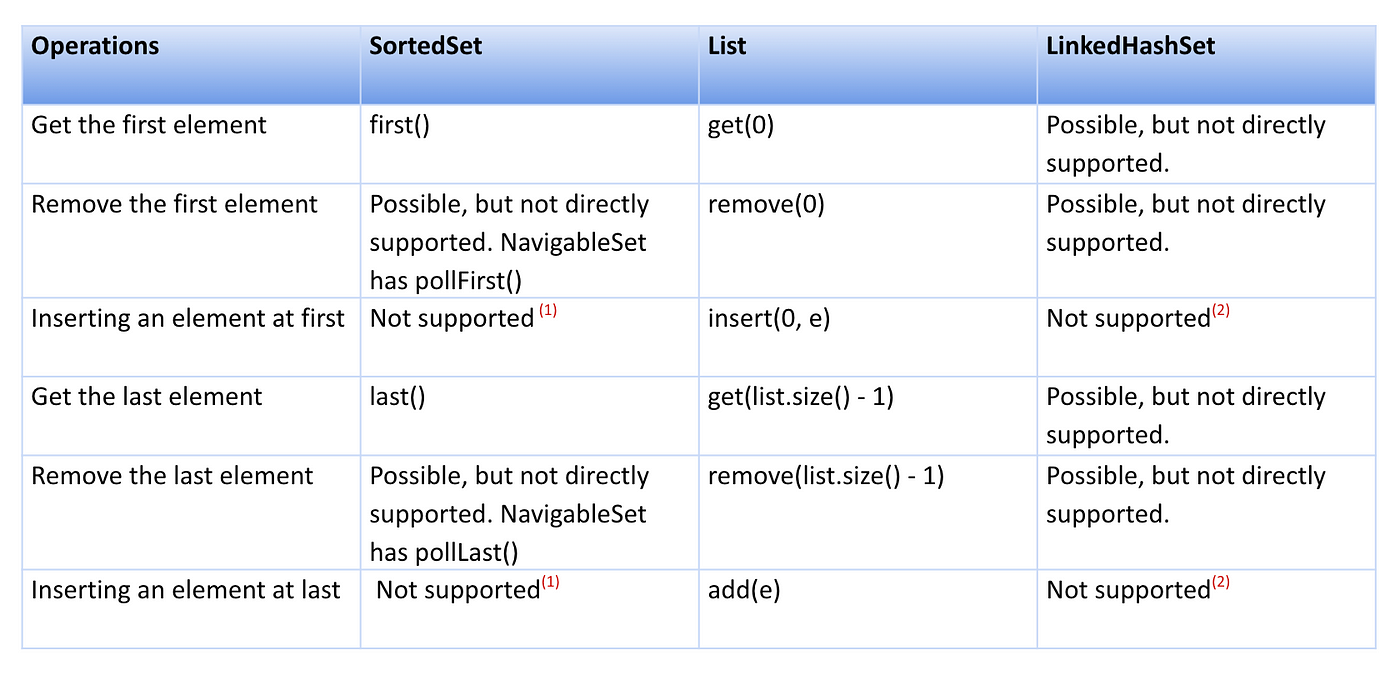Click the add(e) cell
This screenshot has height=675, width=1400.
(x=744, y=590)
